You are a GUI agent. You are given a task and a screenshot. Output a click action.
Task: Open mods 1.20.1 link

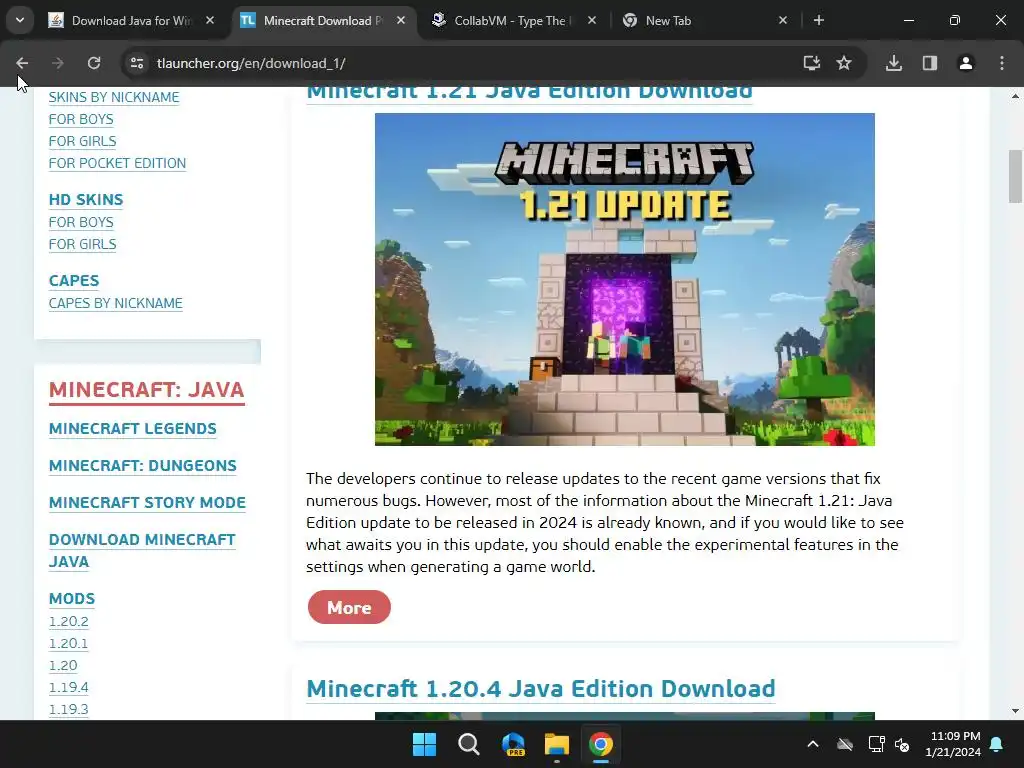coord(69,644)
